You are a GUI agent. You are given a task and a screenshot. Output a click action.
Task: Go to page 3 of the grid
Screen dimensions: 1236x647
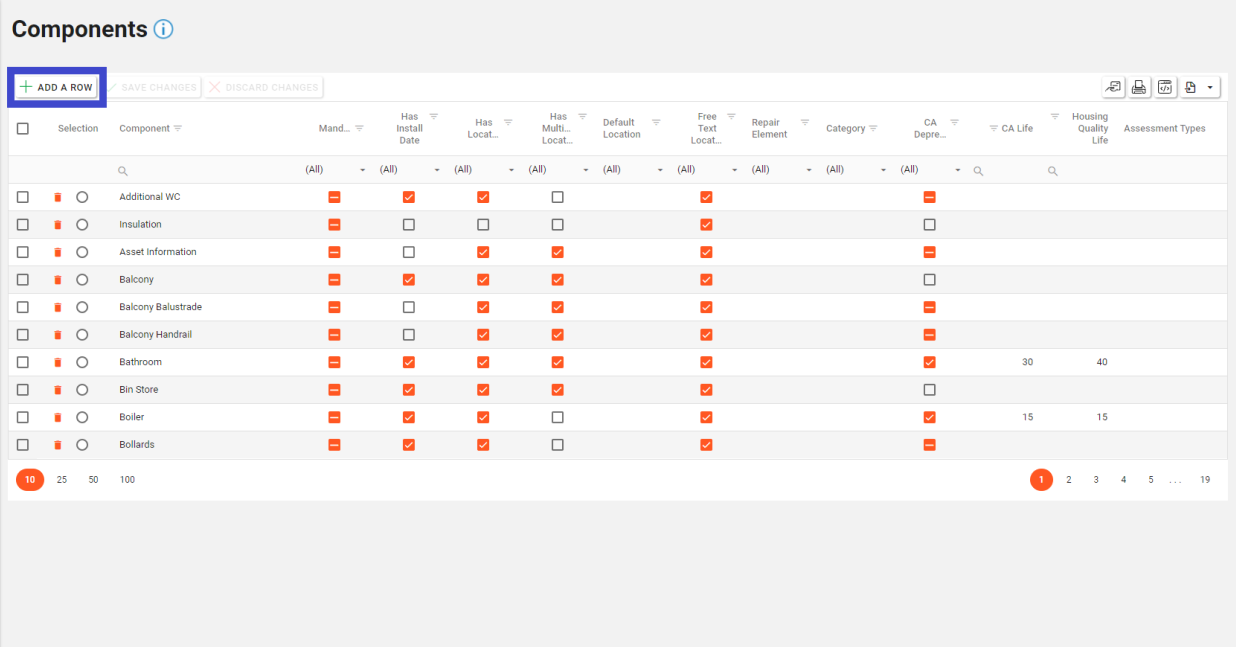[1096, 480]
